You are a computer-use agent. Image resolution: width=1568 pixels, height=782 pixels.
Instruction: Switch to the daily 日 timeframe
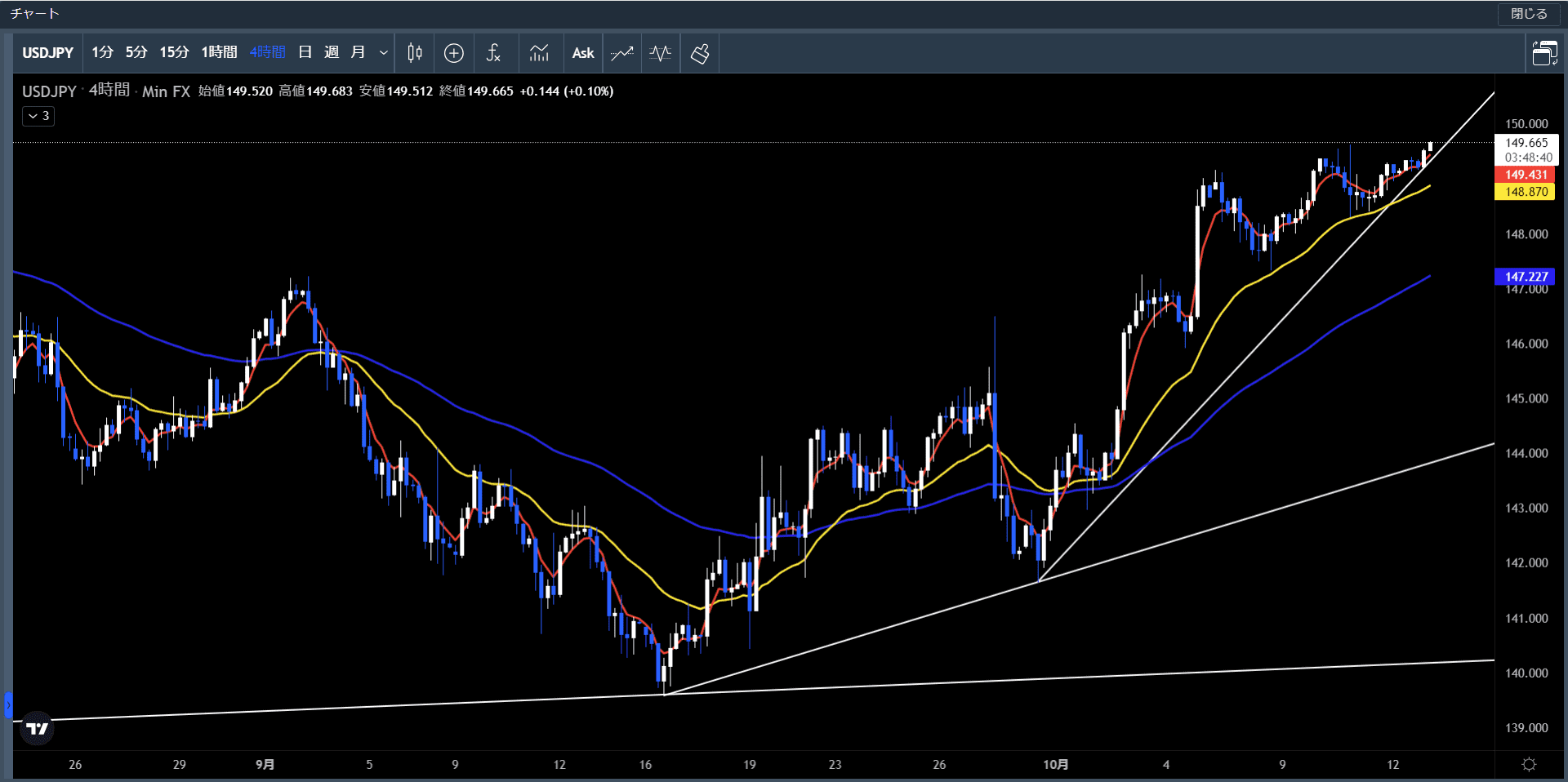pyautogui.click(x=305, y=53)
